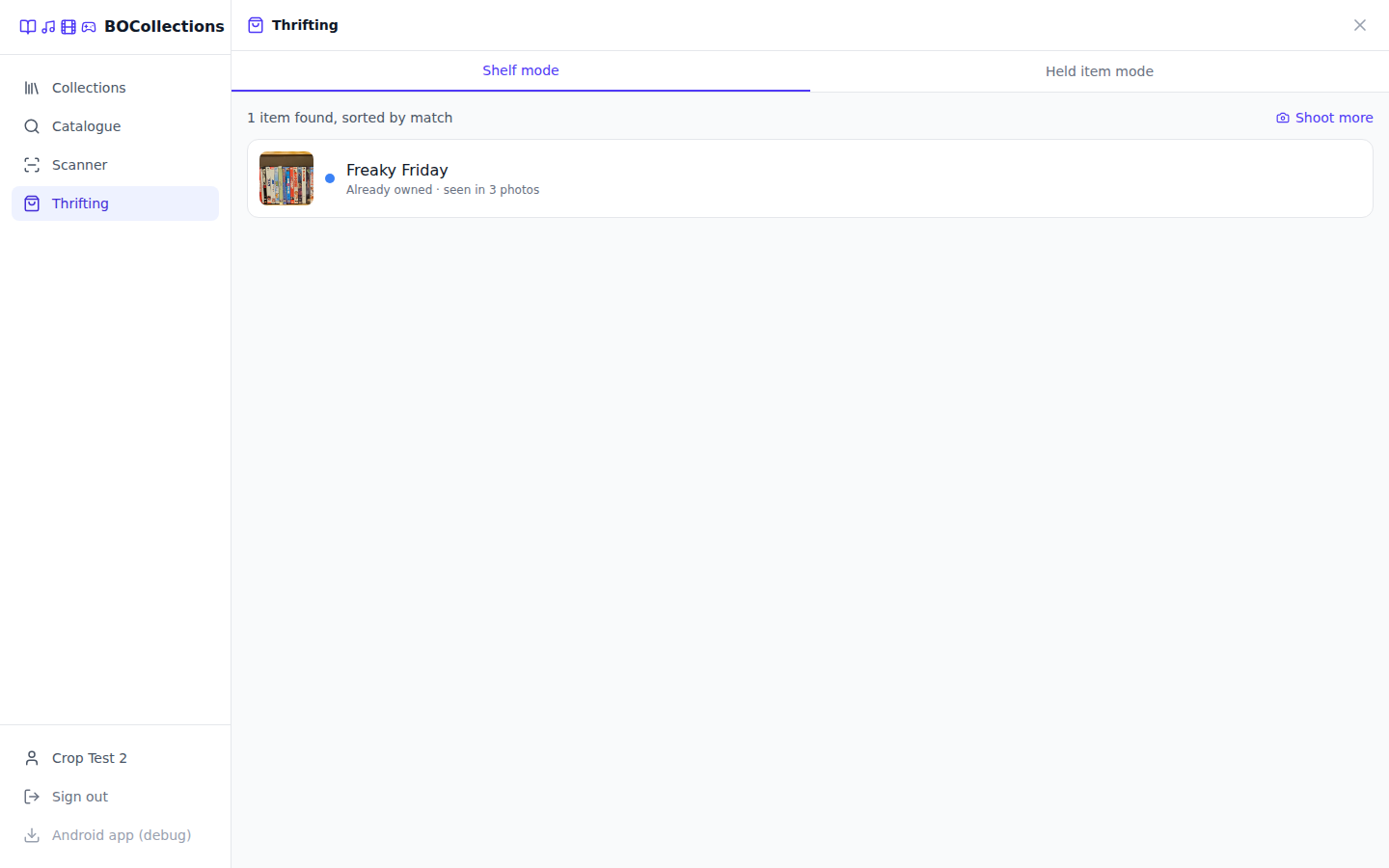Screen dimensions: 1389x868
Task: Click the film strip logo icon
Action: [68, 27]
